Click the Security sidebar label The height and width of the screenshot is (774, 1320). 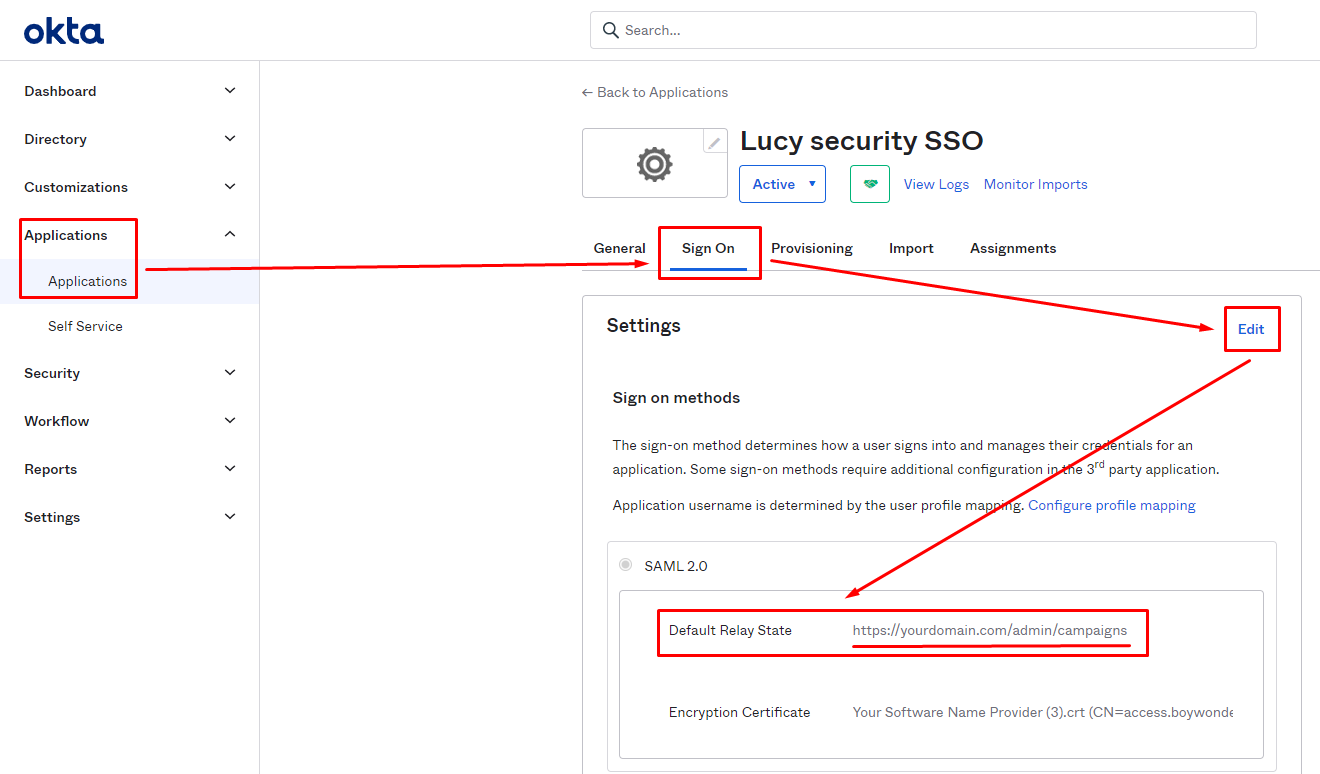(52, 373)
